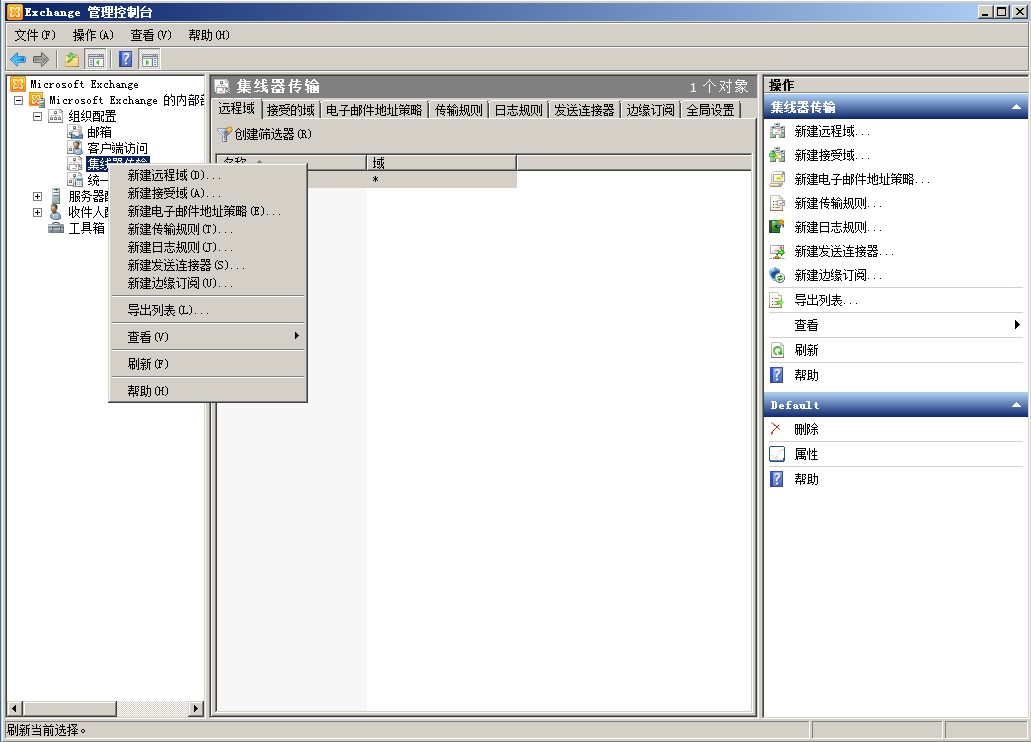The width and height of the screenshot is (1031, 742).
Task: Collapse the Default actions section
Action: pos(1016,405)
